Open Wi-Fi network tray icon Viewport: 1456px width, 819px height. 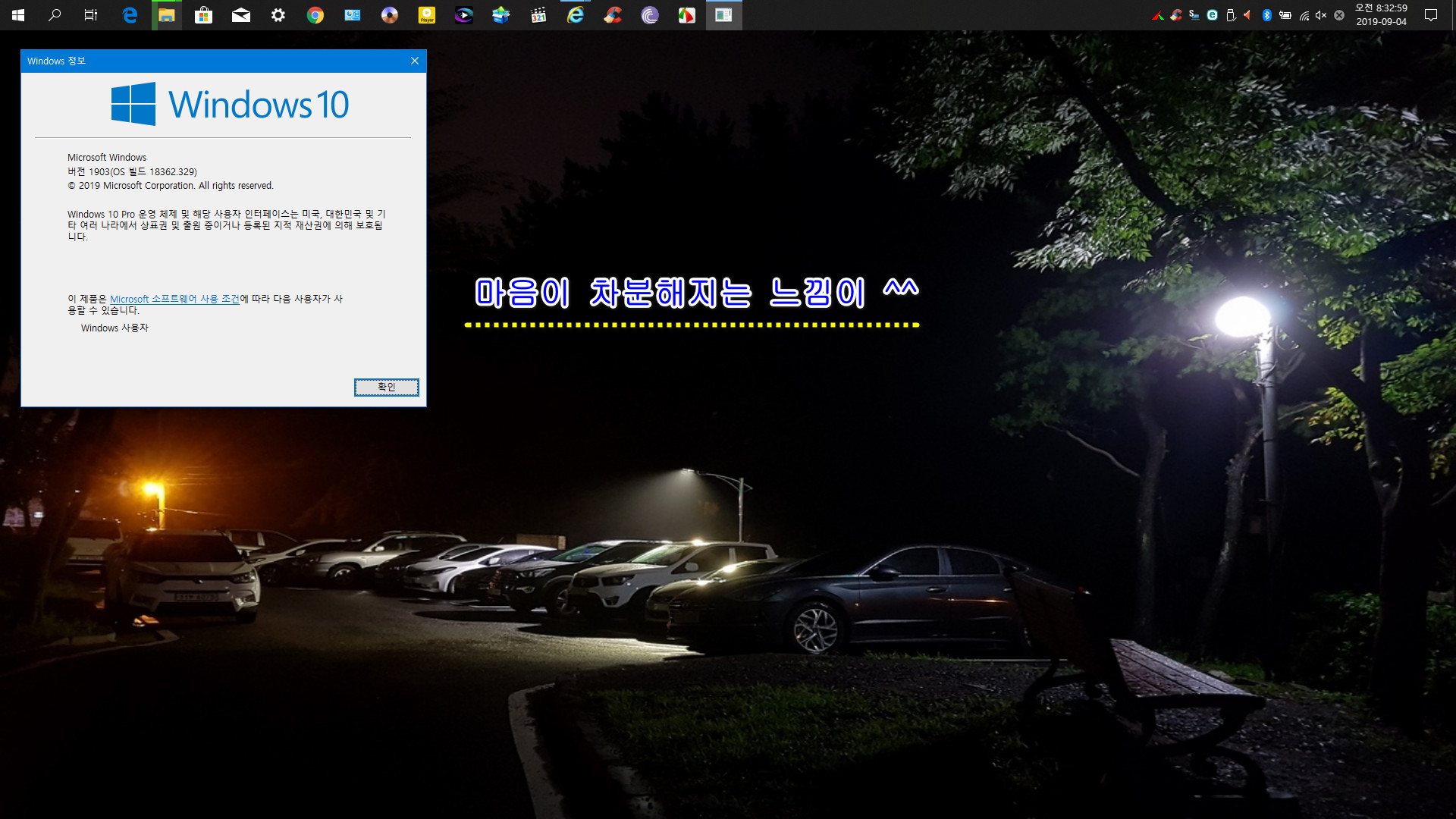(x=1304, y=15)
